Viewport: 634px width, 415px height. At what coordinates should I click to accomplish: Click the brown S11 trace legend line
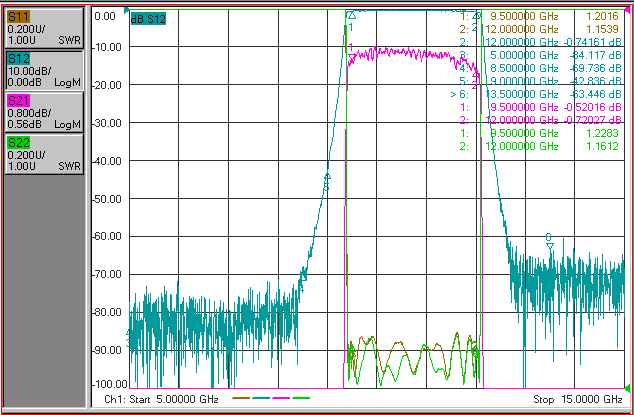point(241,398)
